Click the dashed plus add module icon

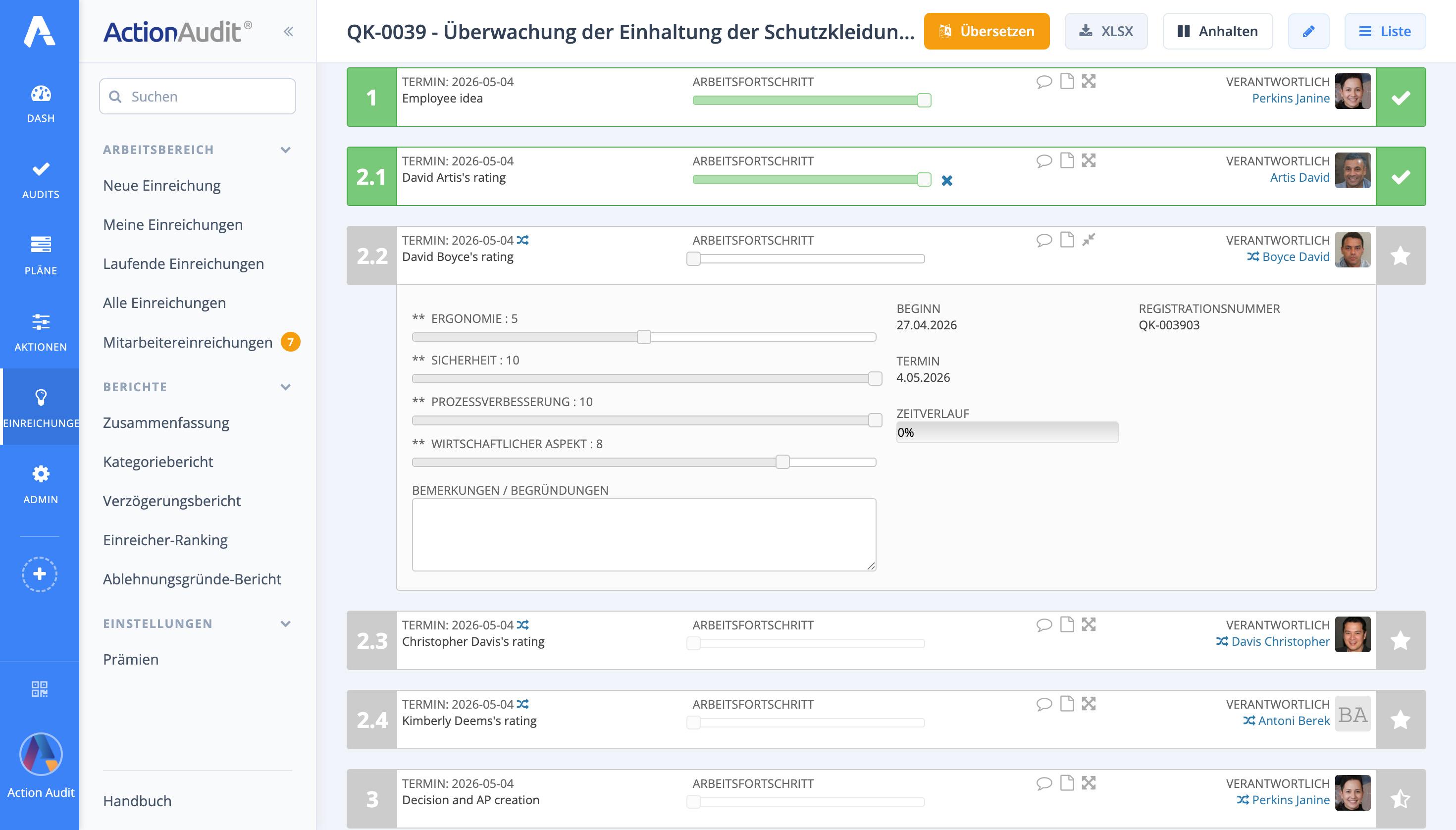pos(39,573)
